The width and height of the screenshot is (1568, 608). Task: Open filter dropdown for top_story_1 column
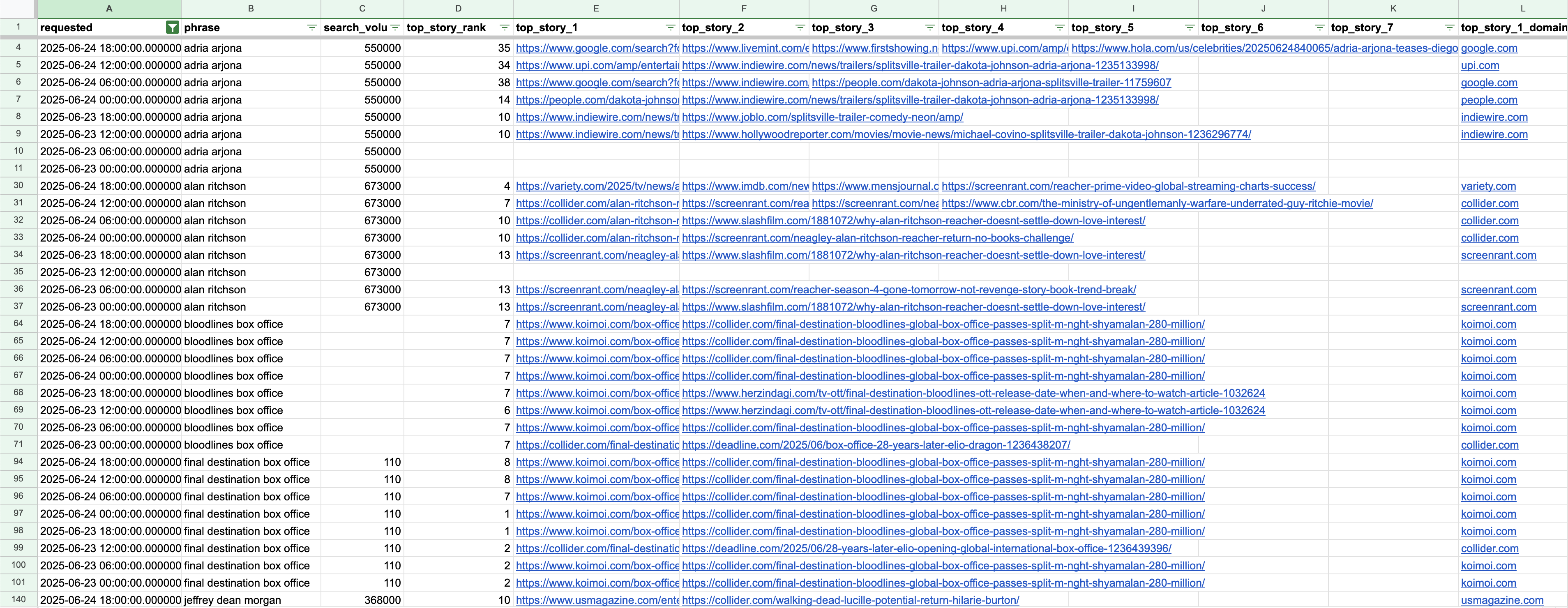(670, 28)
